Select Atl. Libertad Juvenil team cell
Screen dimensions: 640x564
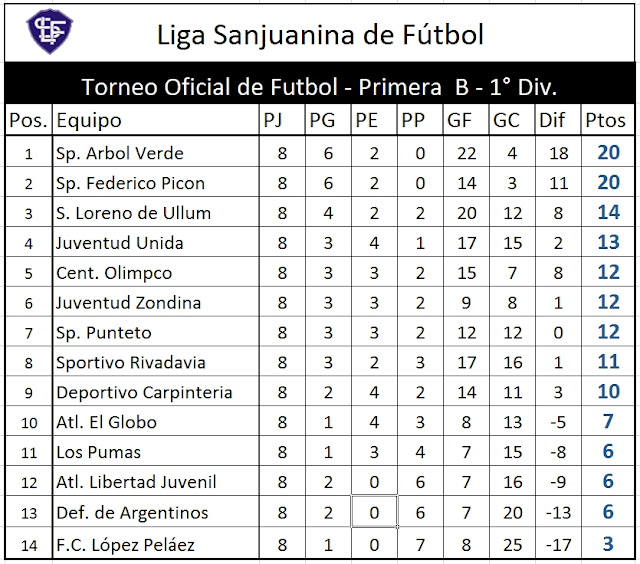(156, 482)
